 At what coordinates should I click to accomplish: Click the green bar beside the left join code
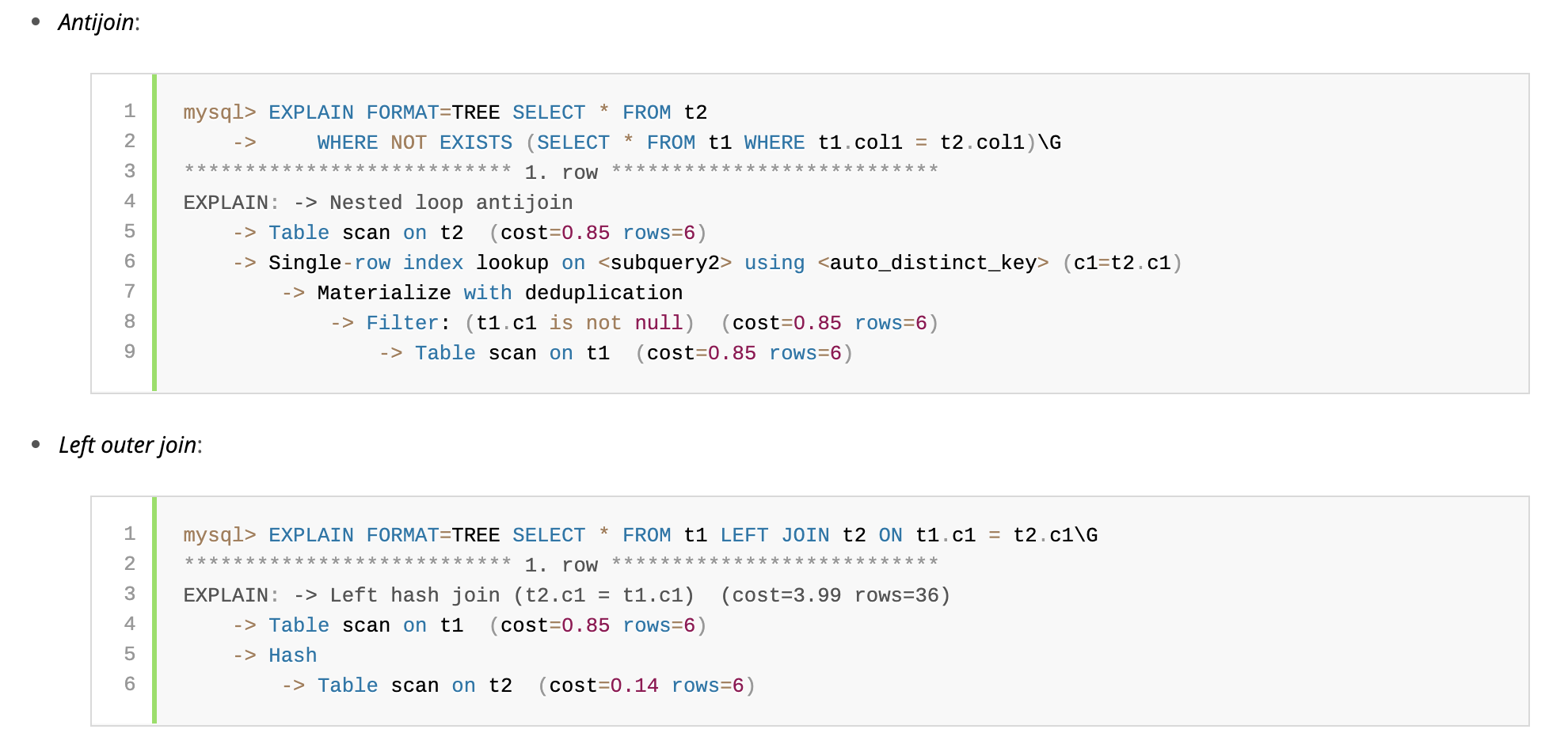(154, 611)
